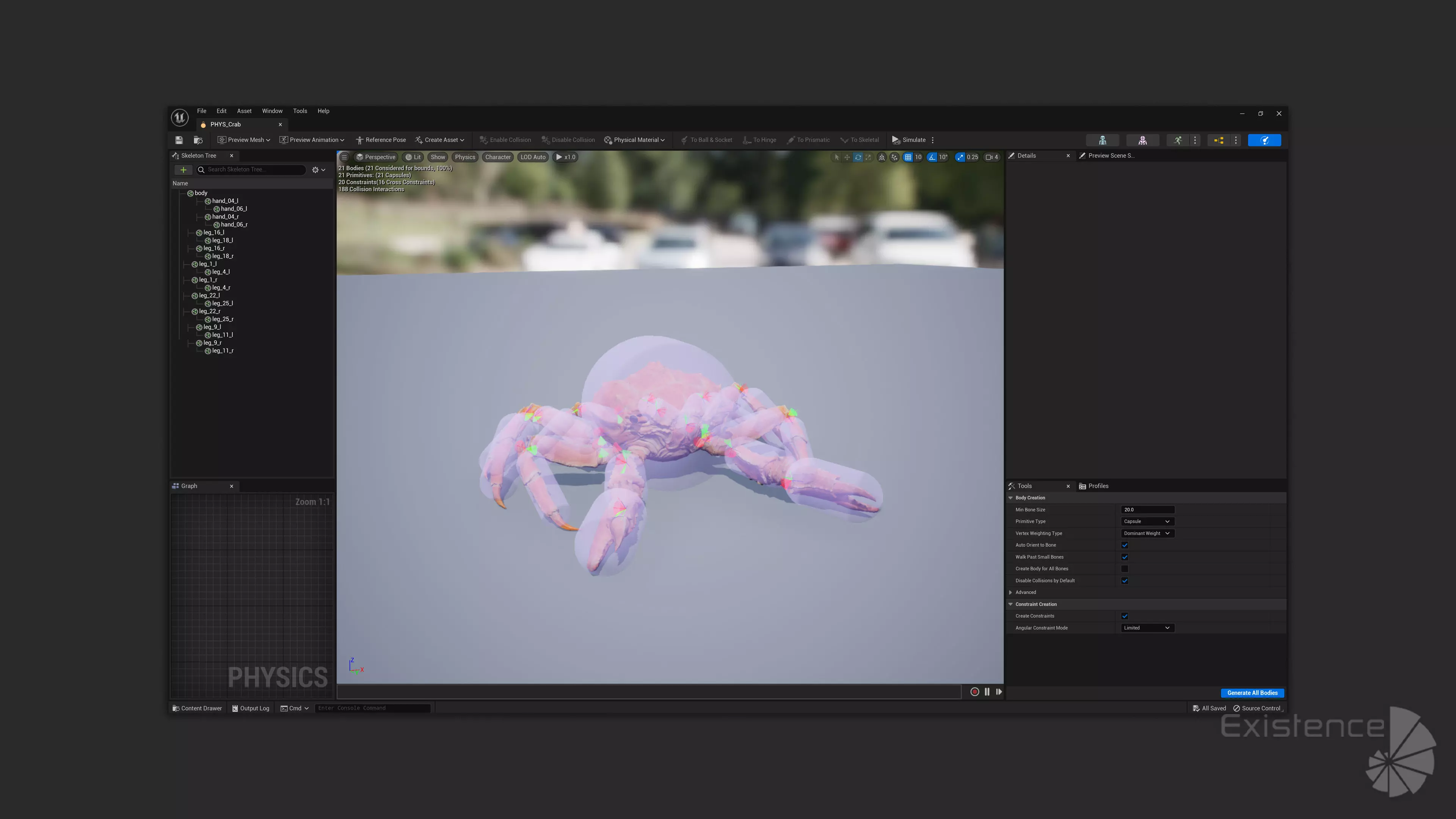Viewport: 1456px width, 819px height.
Task: Select the viewport Rotate tool icon
Action: pyautogui.click(x=858, y=157)
